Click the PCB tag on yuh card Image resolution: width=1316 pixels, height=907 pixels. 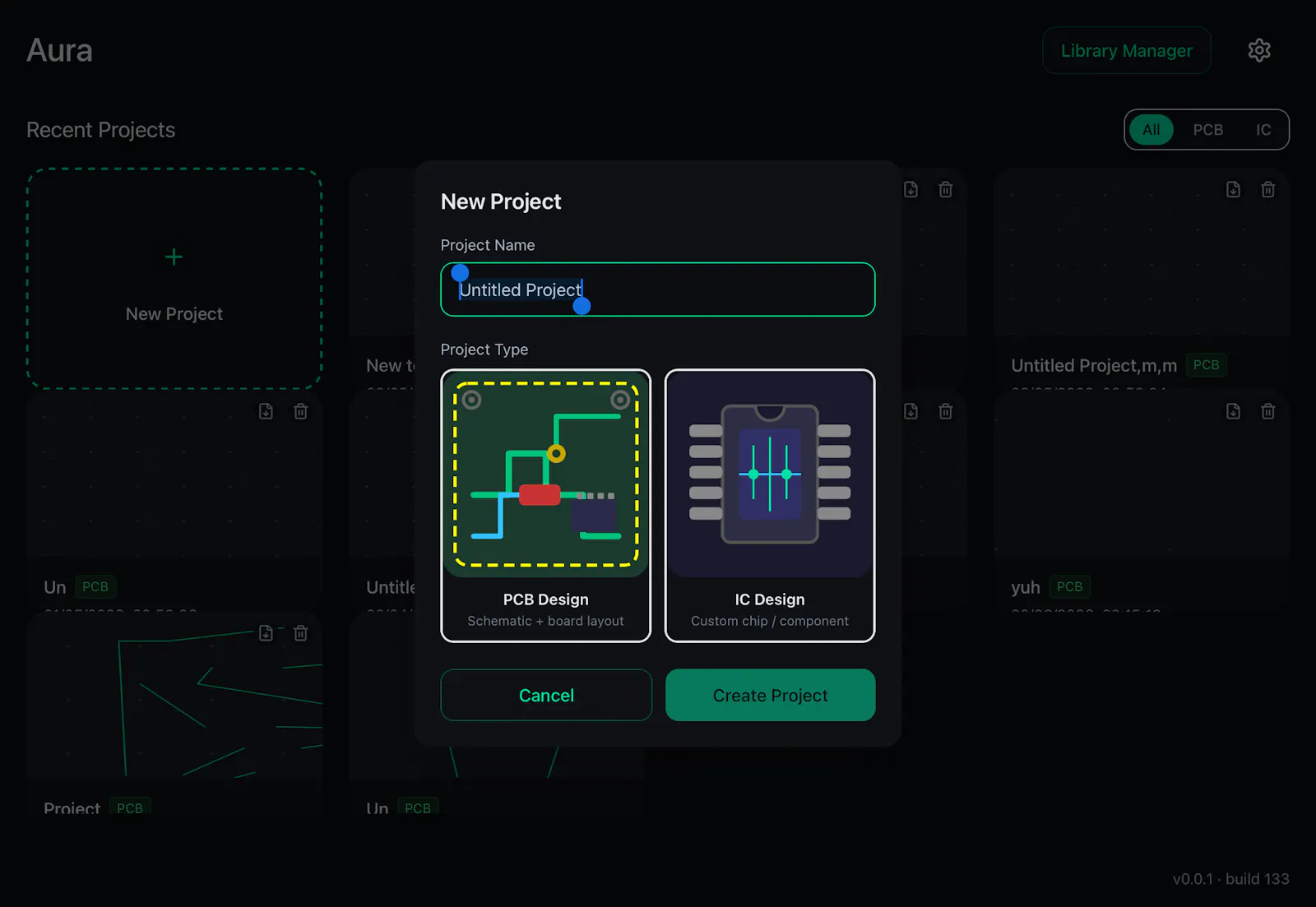1069,587
